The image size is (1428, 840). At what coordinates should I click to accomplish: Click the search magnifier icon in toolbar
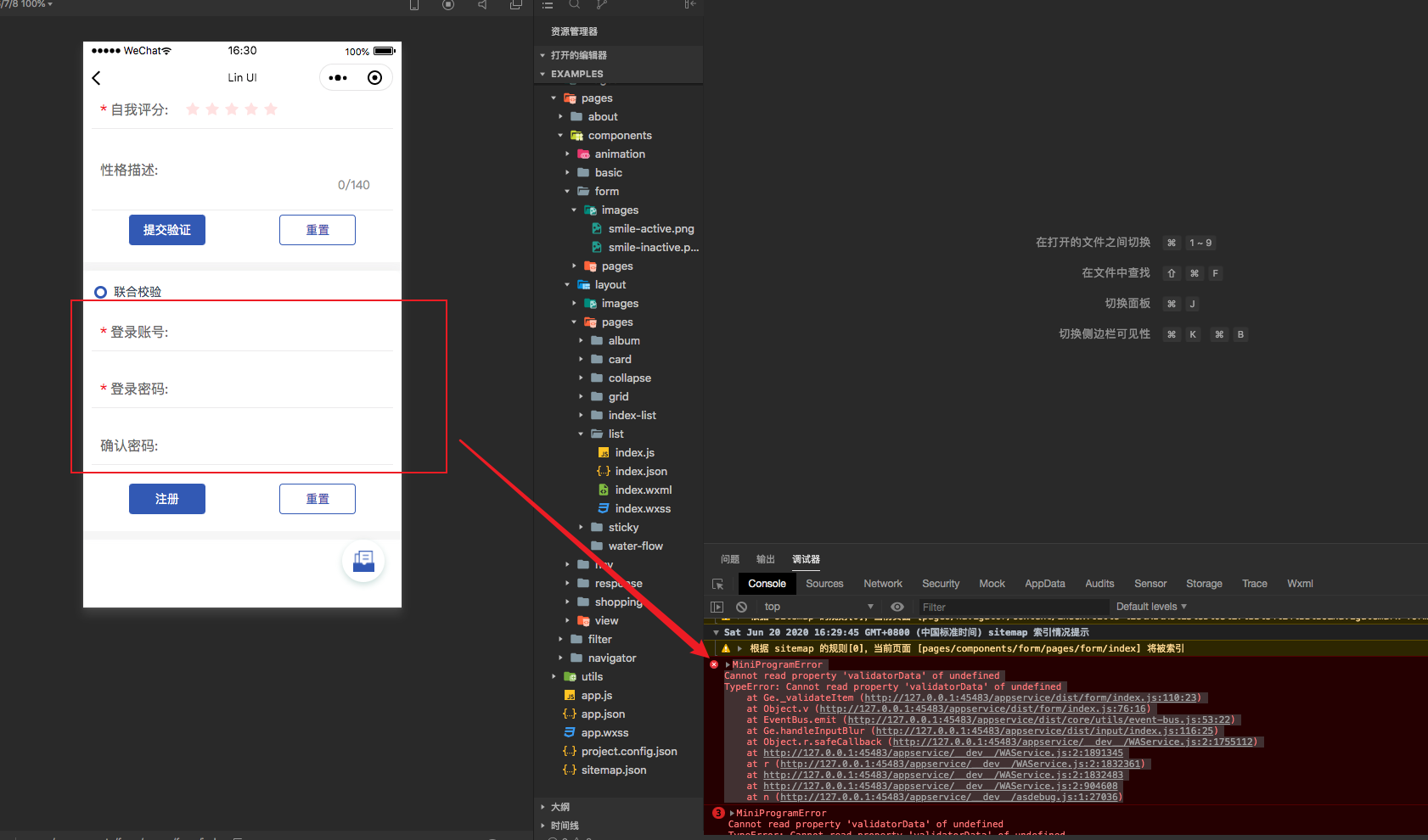[x=574, y=6]
